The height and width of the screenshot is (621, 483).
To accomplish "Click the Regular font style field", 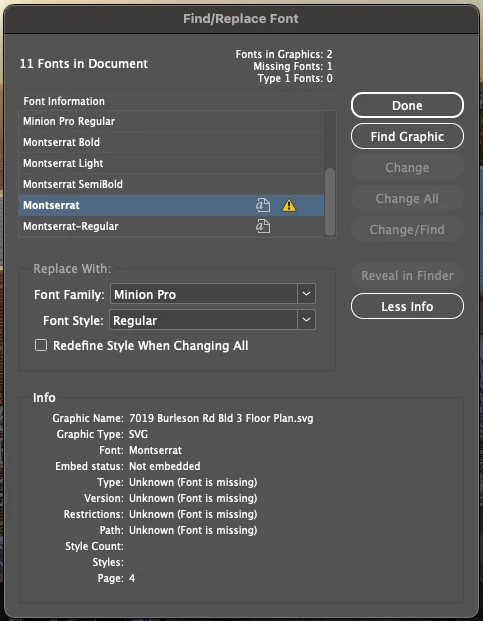I will click(203, 320).
